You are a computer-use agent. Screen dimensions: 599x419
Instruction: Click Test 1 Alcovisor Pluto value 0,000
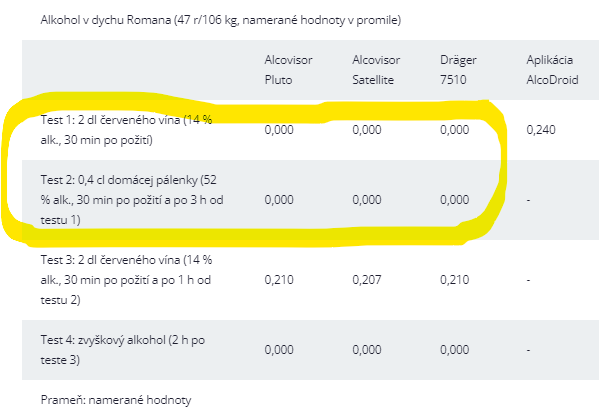(x=279, y=130)
